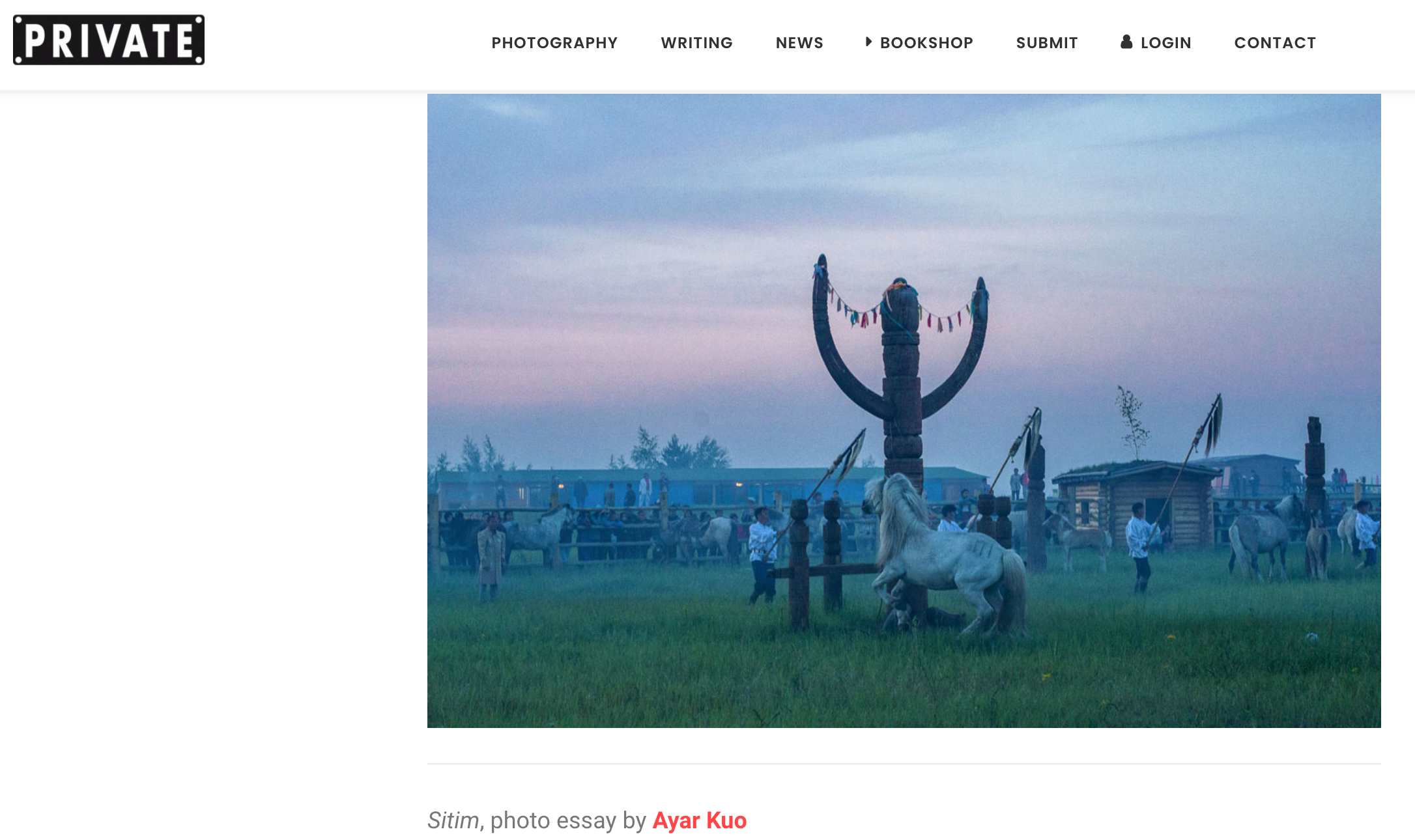Click the italic Sitim title text
Screen dimensions: 1415x840
(453, 820)
